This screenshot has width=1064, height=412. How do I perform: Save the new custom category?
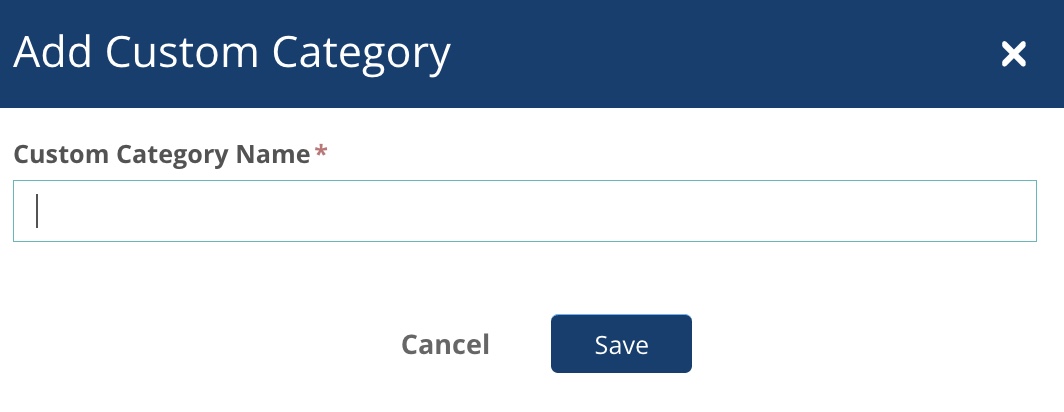coord(621,345)
